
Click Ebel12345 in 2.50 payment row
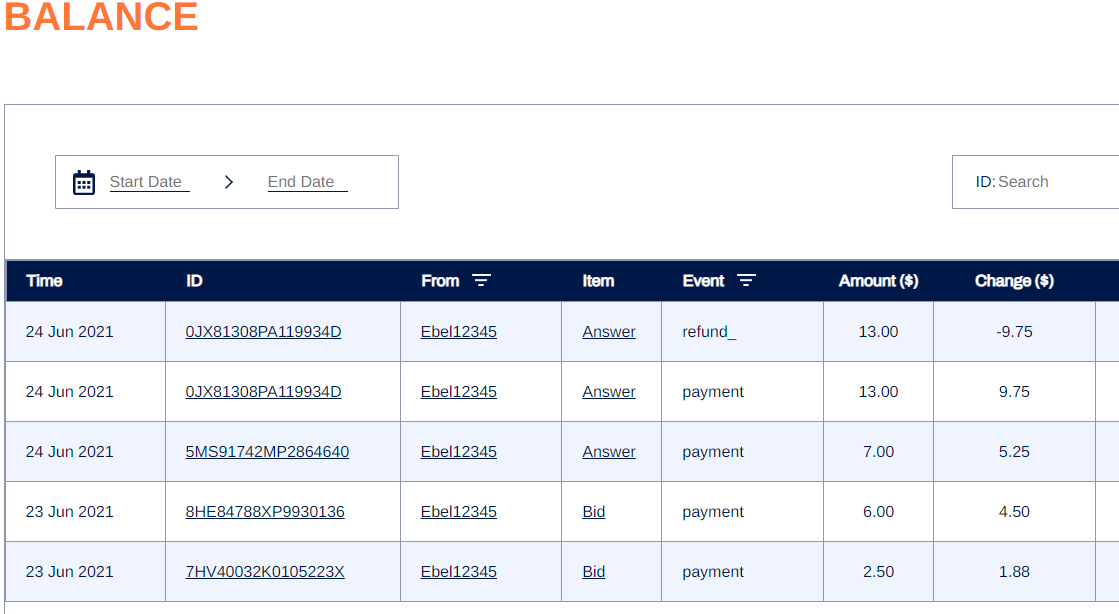pos(458,572)
